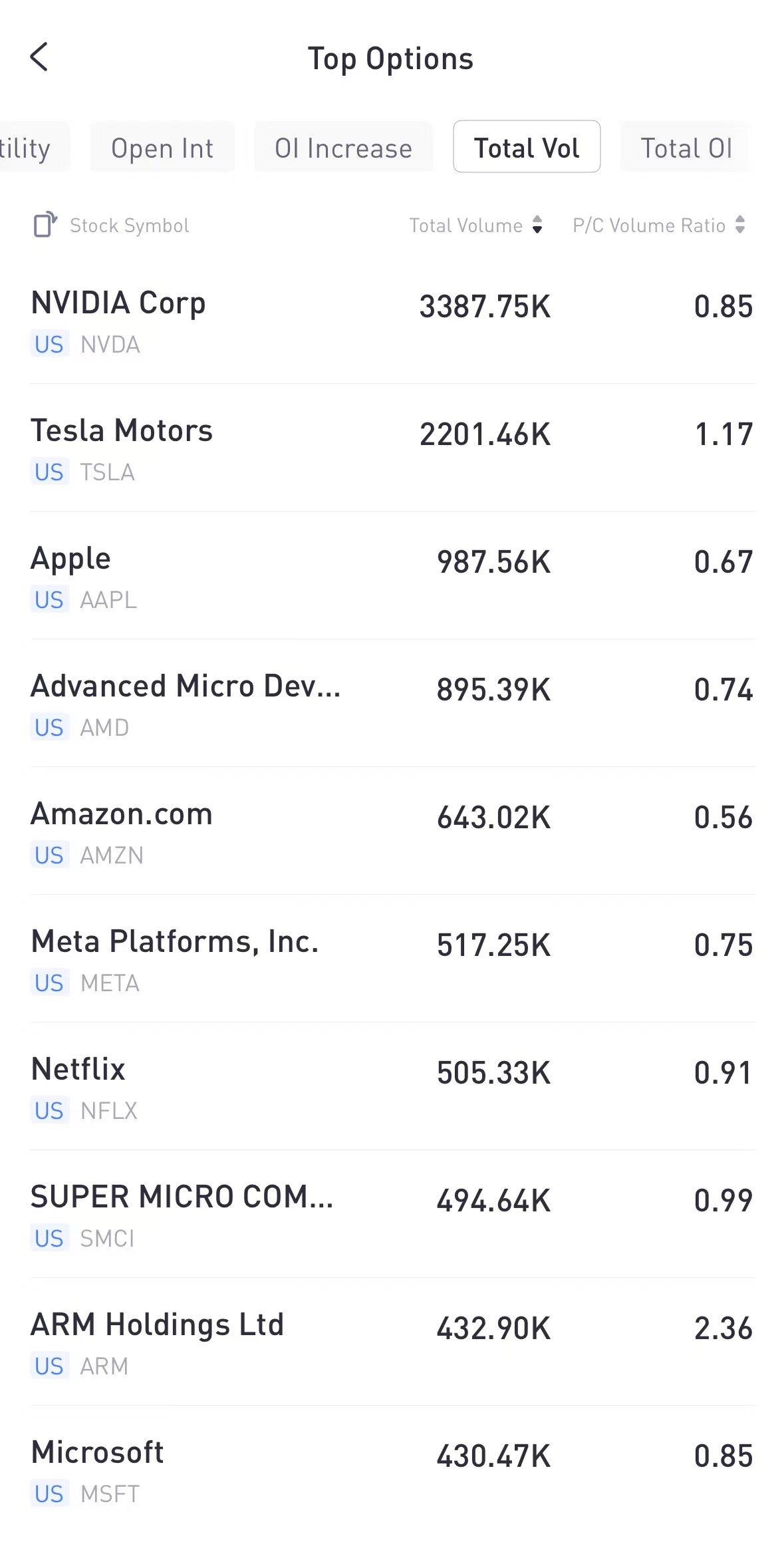Tap the rotate layout icon beside Stock Symbol
The height and width of the screenshot is (1550, 784).
click(x=45, y=225)
